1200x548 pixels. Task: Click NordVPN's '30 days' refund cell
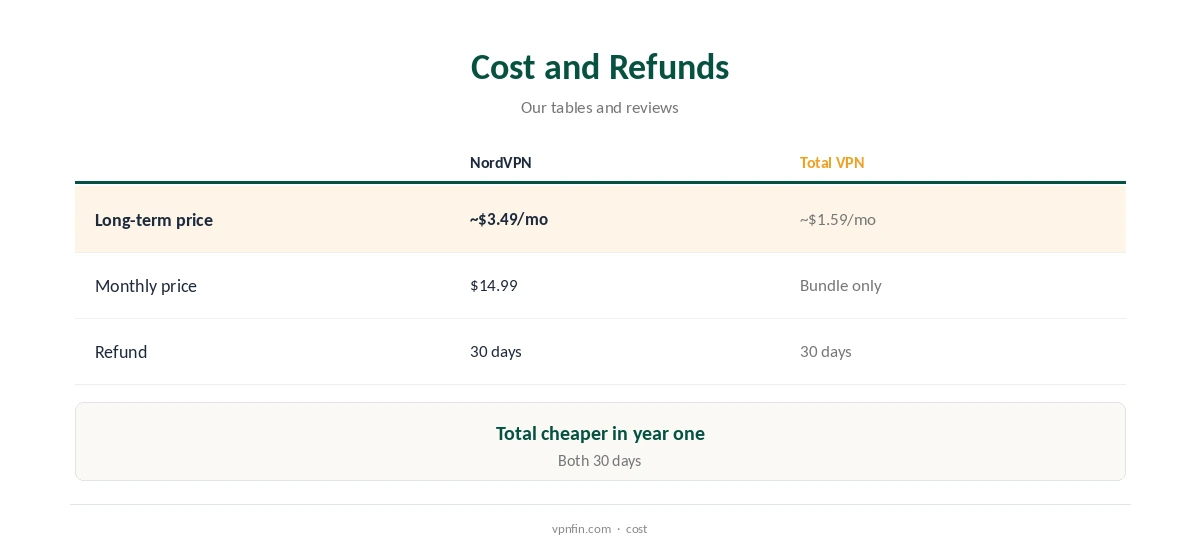496,351
